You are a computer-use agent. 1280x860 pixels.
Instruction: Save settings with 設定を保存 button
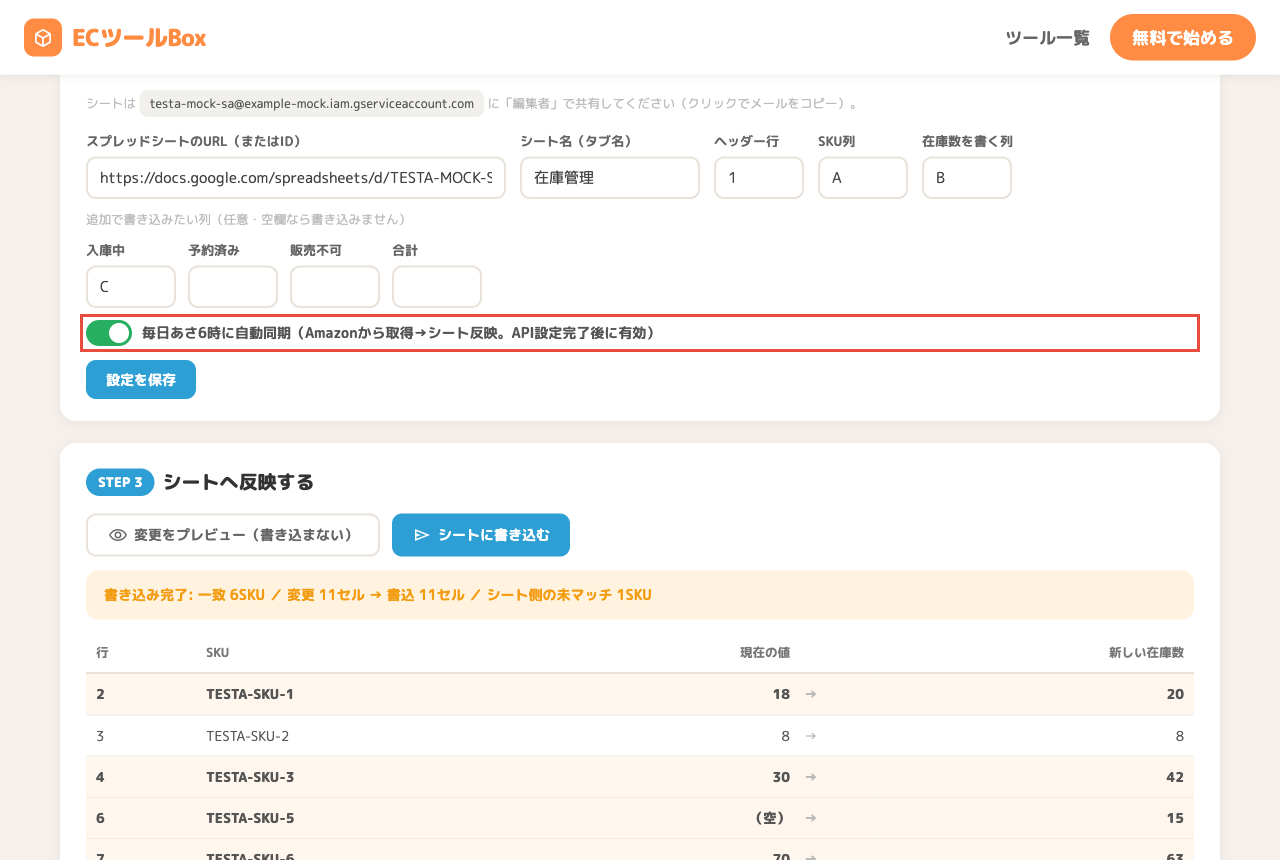point(141,380)
